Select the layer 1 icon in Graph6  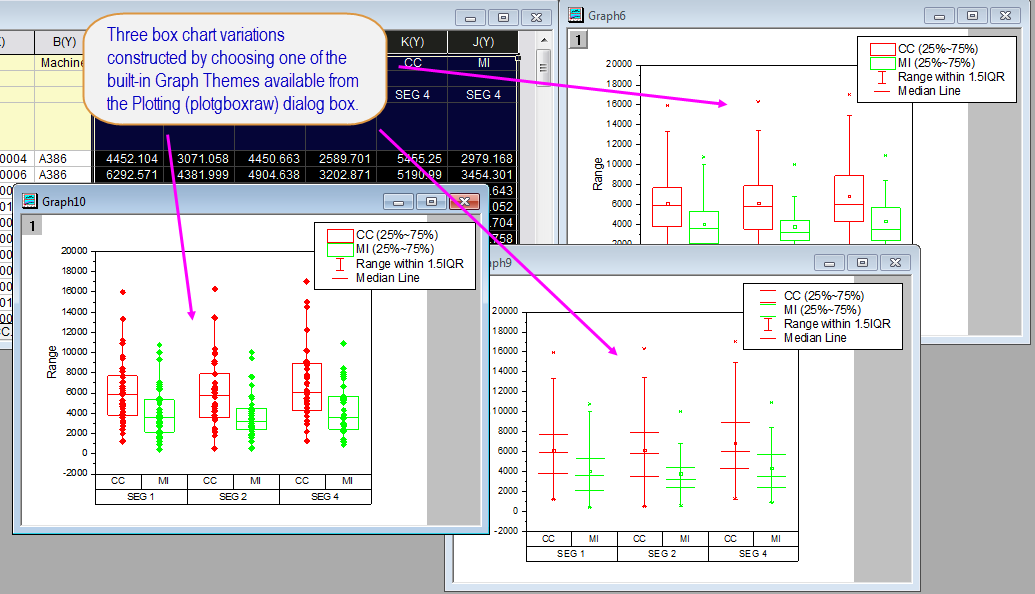click(580, 39)
